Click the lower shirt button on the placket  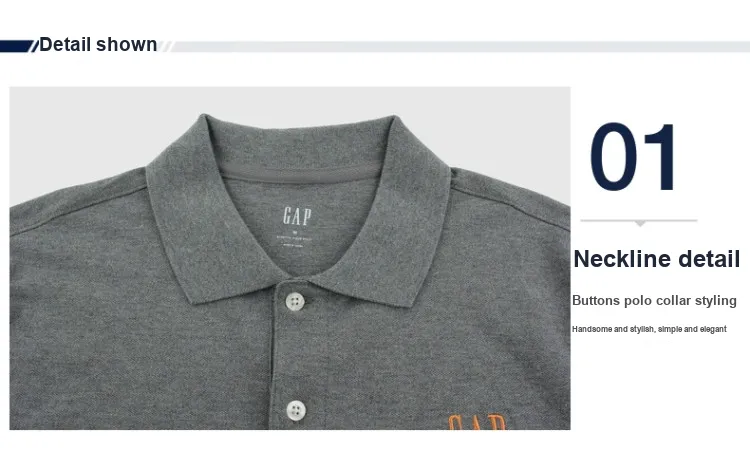click(296, 411)
